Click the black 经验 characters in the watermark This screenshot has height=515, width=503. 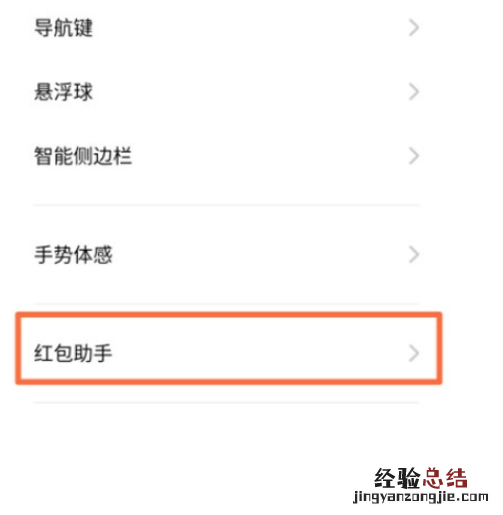(397, 478)
